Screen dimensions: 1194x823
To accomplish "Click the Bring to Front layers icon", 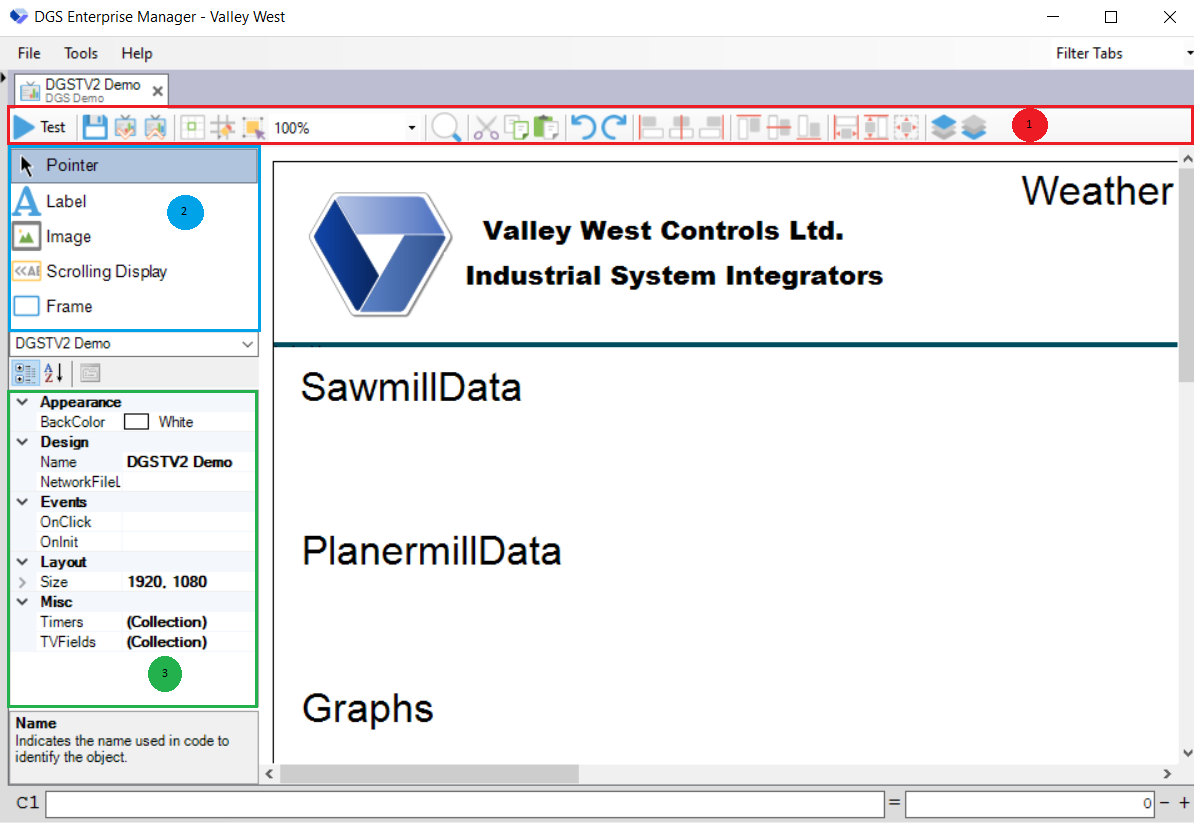I will 943,127.
